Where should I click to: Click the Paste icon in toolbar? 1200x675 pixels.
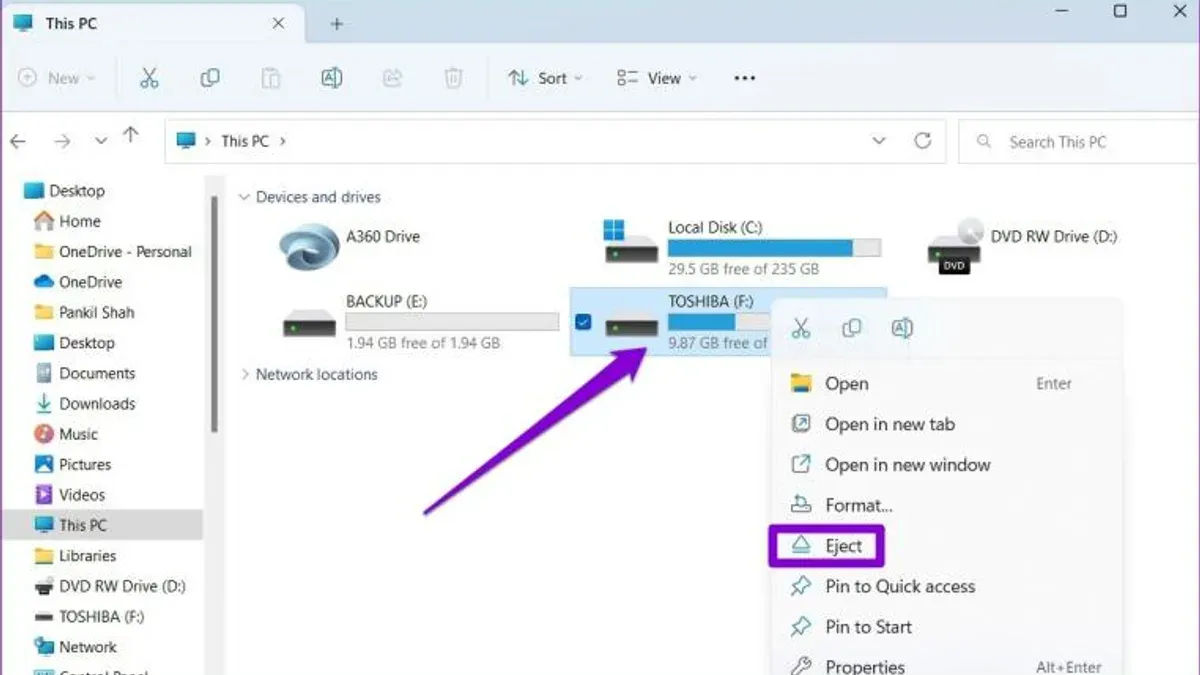[x=270, y=78]
